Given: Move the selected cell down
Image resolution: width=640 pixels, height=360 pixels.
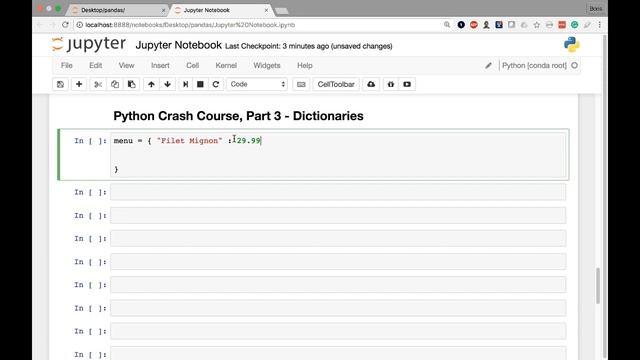Looking at the screenshot, I should (x=167, y=84).
